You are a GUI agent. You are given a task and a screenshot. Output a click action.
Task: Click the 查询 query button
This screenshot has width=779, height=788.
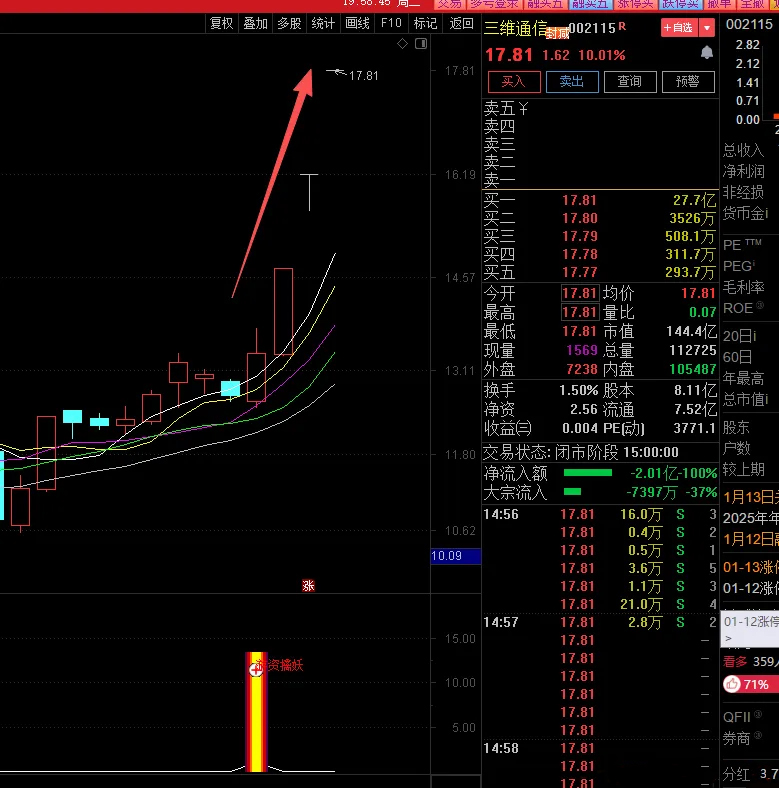(x=630, y=81)
